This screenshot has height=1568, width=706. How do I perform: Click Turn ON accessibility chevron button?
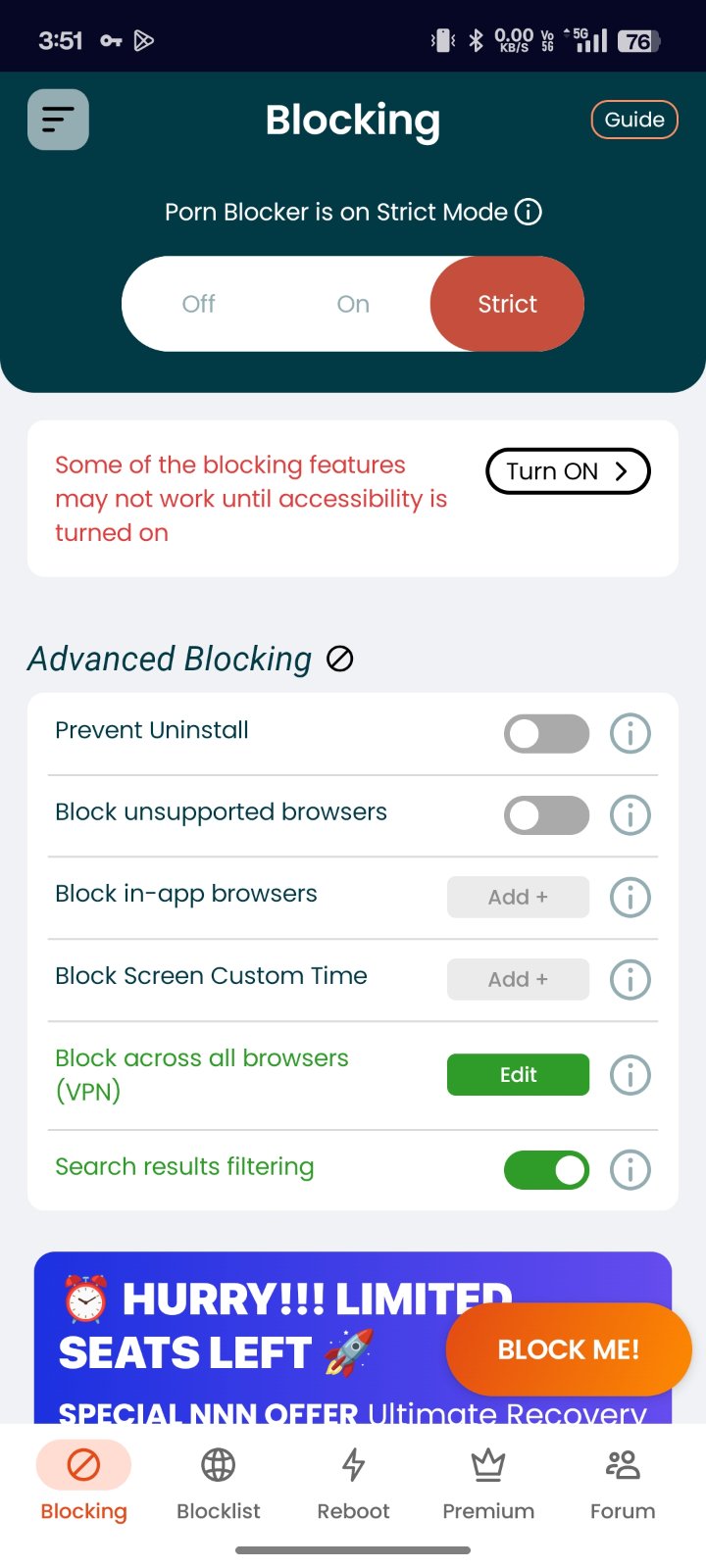pyautogui.click(x=568, y=471)
